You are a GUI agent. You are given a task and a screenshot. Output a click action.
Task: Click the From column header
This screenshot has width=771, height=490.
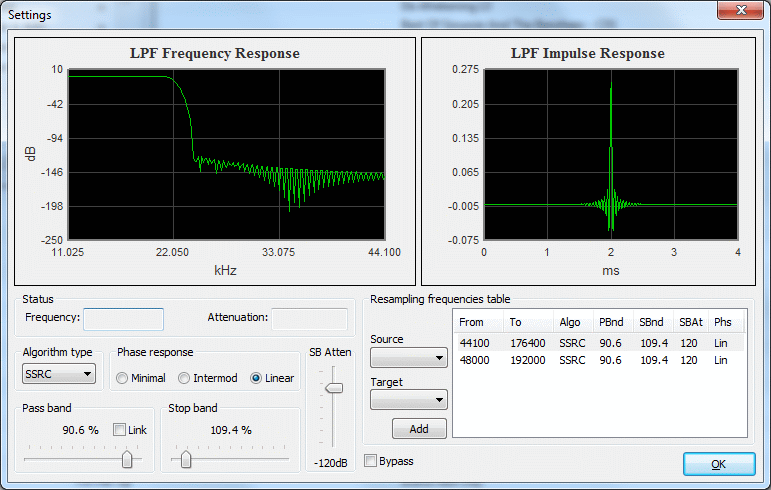[x=478, y=322]
